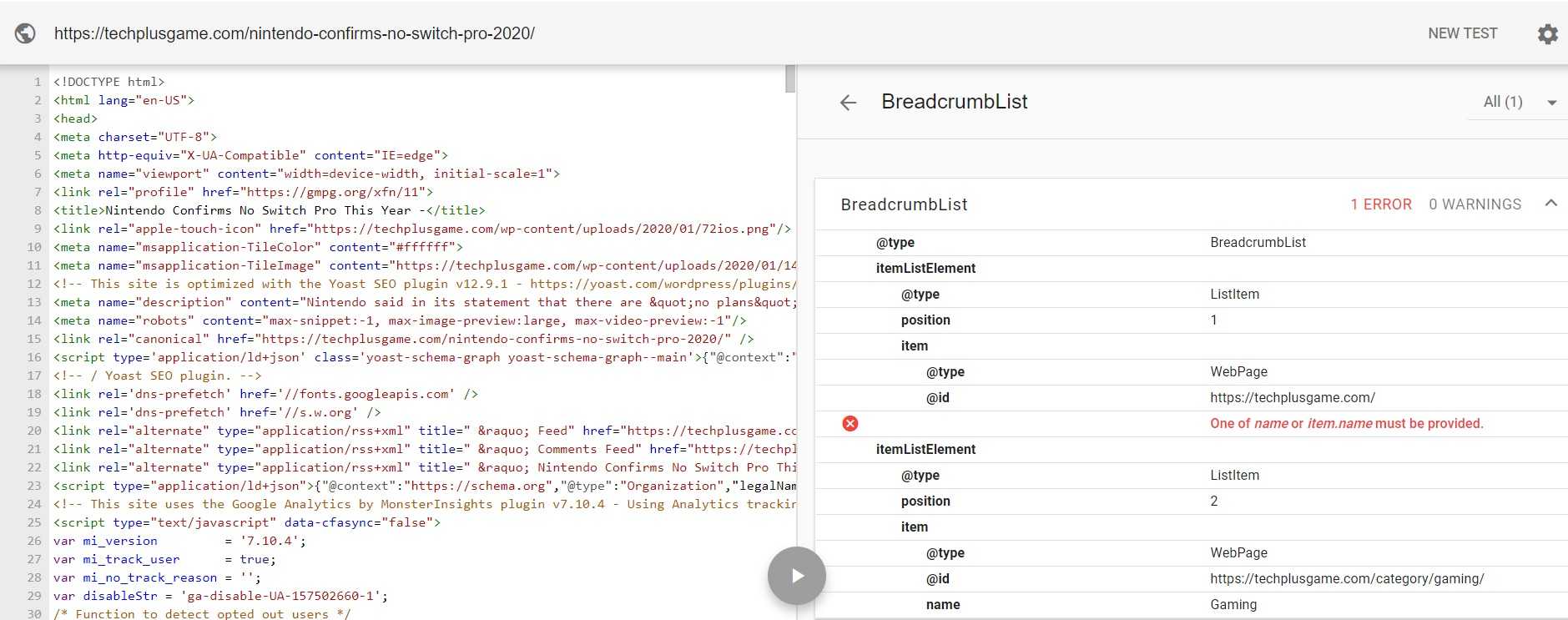Click the code pane vertical scrollbar
The image size is (1568, 620).
[790, 79]
